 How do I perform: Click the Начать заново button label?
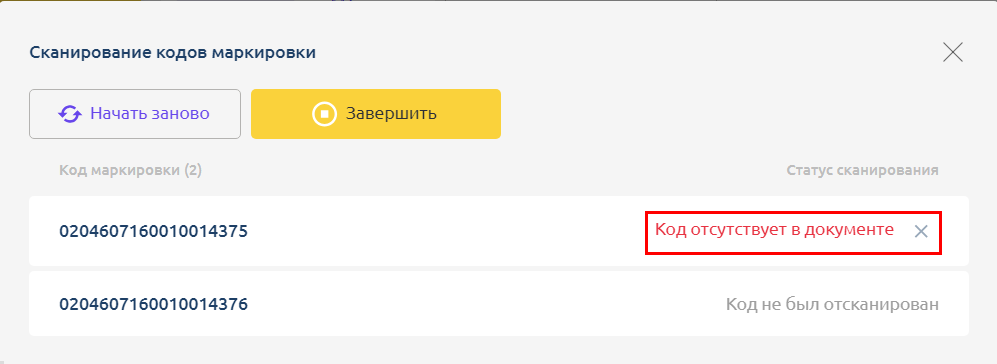pos(150,114)
